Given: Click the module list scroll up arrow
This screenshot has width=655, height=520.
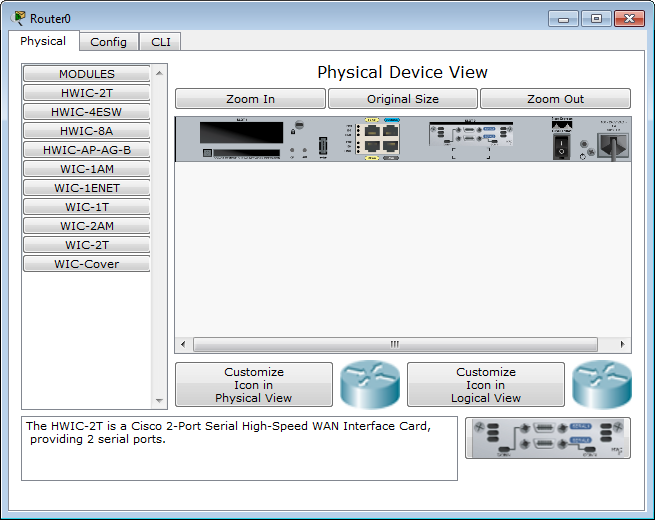Looking at the screenshot, I should coord(159,73).
